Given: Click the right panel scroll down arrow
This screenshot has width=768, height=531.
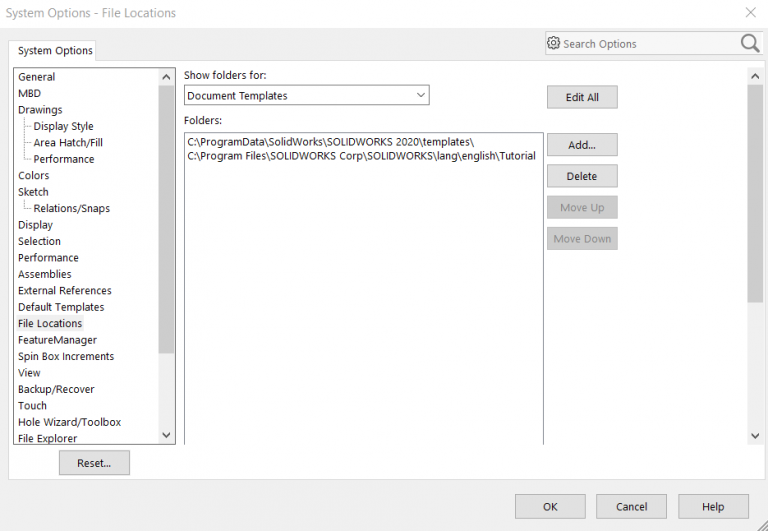Looking at the screenshot, I should click(x=755, y=436).
